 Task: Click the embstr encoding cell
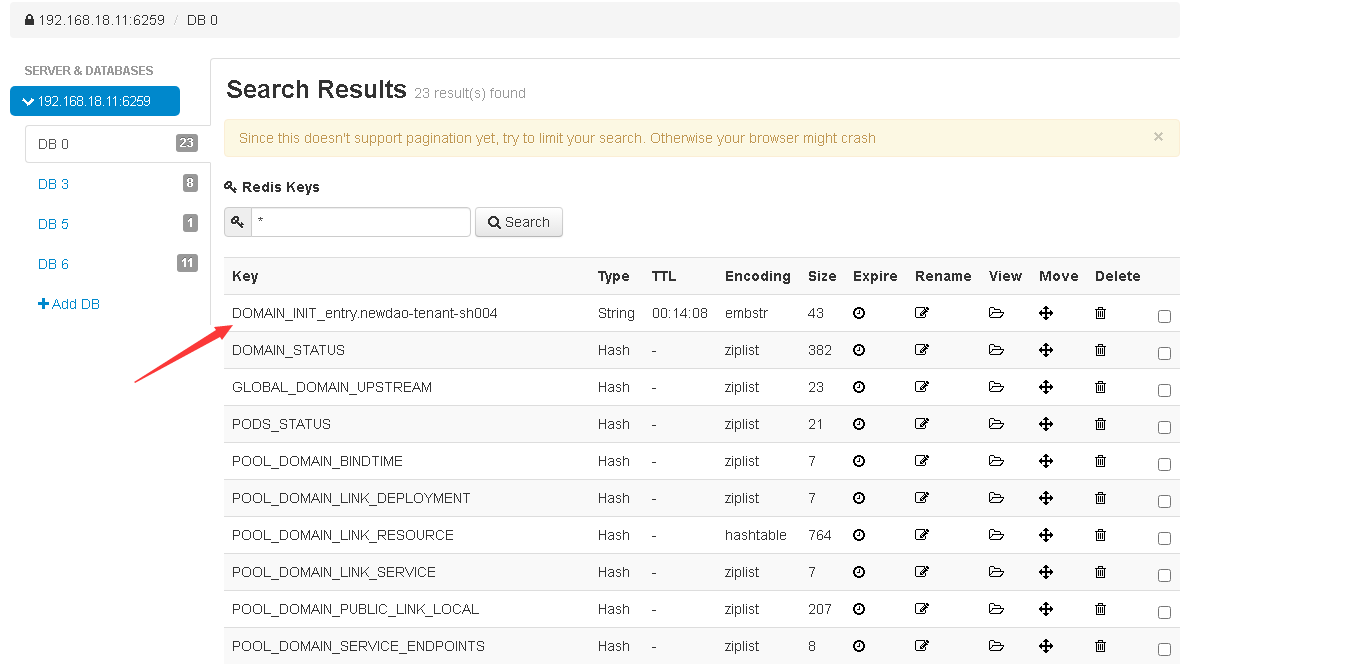tap(746, 313)
